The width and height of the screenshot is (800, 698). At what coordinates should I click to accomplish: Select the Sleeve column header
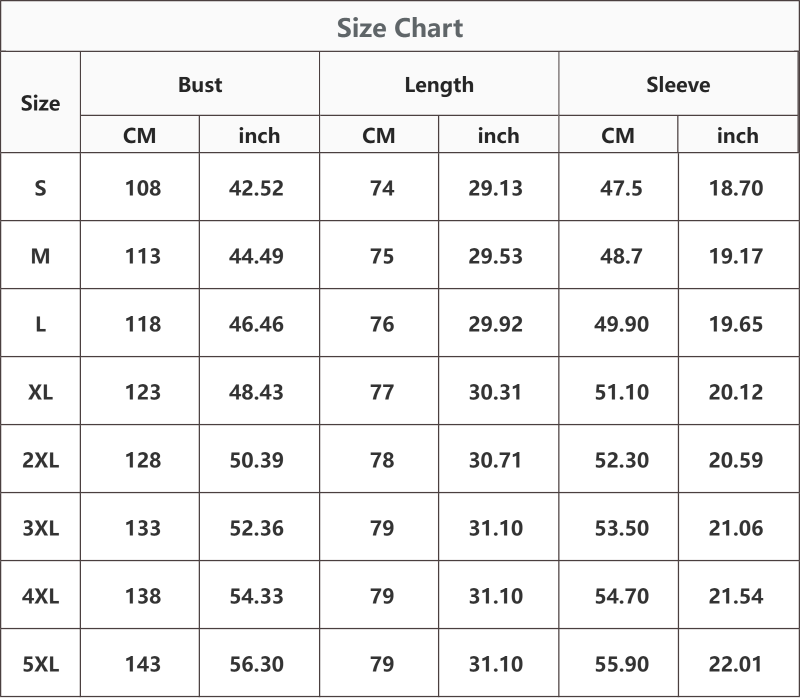tap(678, 84)
